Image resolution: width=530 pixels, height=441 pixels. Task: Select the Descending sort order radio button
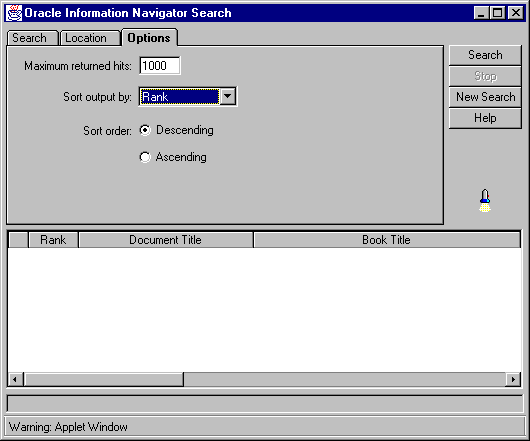[145, 130]
